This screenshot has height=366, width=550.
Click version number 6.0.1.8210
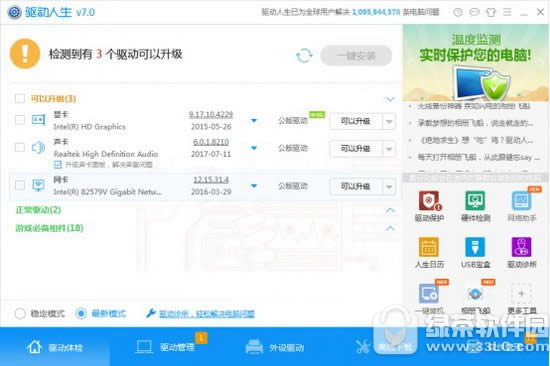point(211,142)
